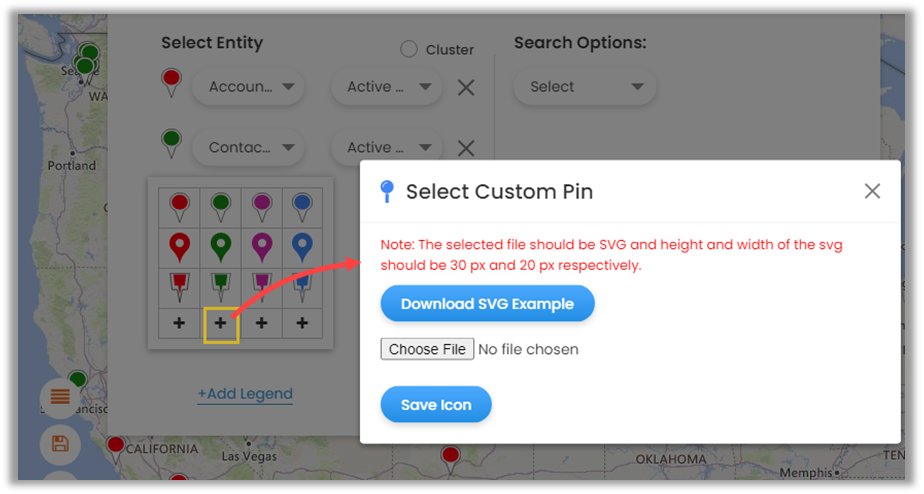Remove the Account entity row with X
This screenshot has width=924, height=494.
click(x=465, y=87)
